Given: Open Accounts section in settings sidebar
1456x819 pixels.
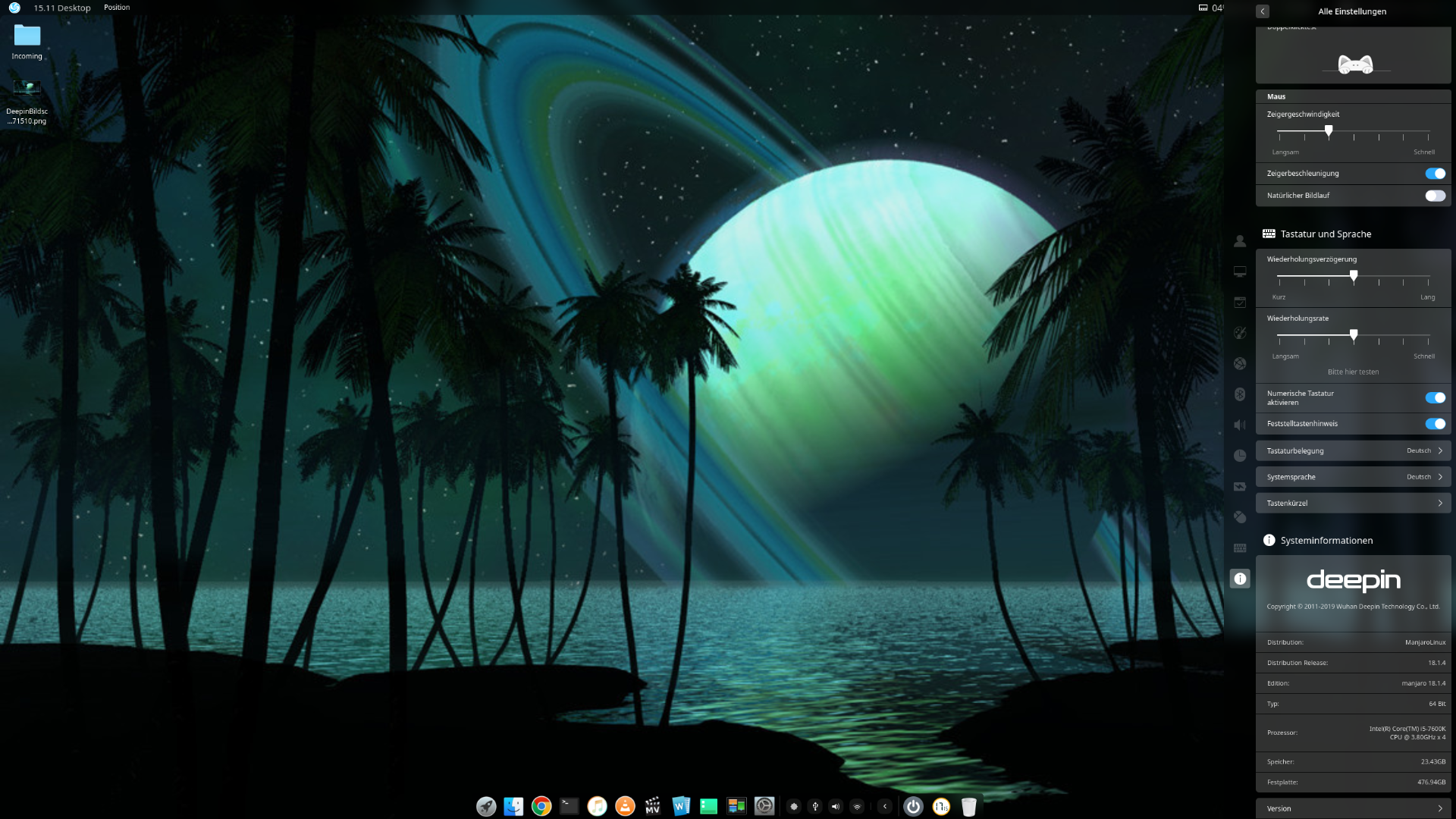Looking at the screenshot, I should click(1240, 241).
